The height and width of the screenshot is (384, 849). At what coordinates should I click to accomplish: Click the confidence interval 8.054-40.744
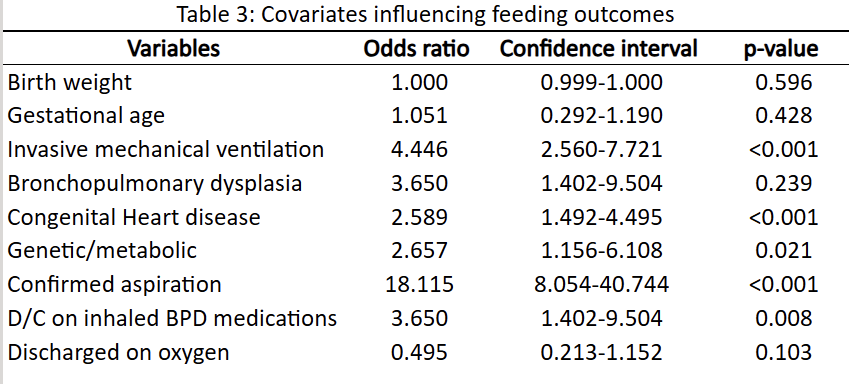pos(601,284)
